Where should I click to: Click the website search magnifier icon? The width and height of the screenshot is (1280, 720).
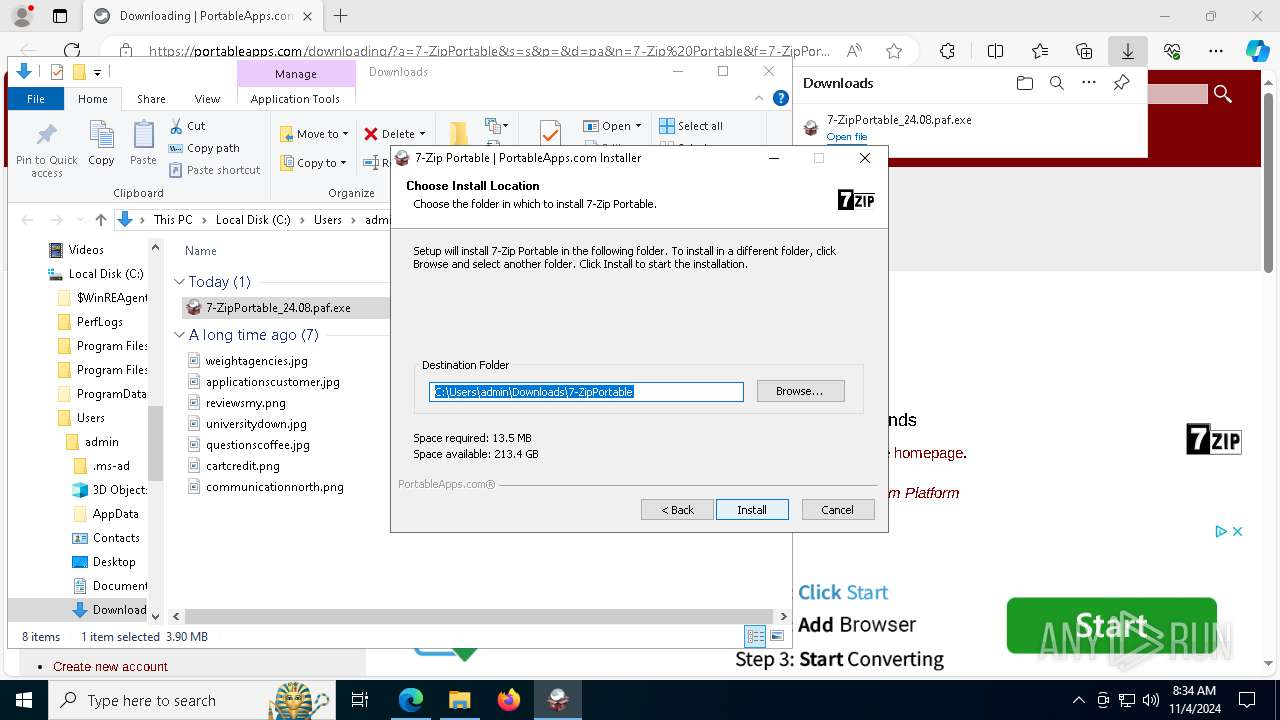pos(1222,94)
